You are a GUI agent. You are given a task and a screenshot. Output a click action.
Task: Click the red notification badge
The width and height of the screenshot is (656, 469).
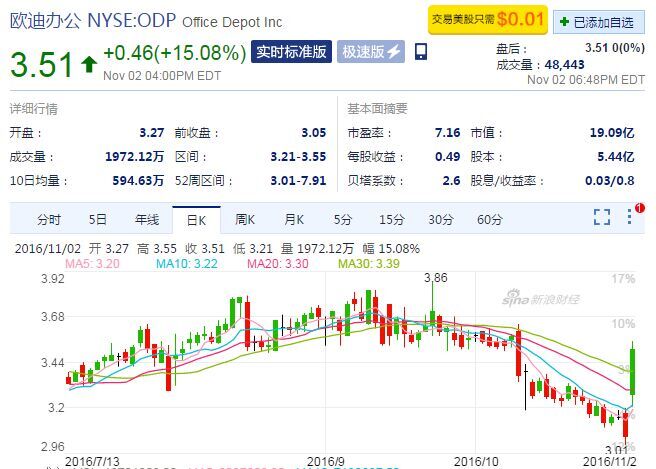(640, 208)
